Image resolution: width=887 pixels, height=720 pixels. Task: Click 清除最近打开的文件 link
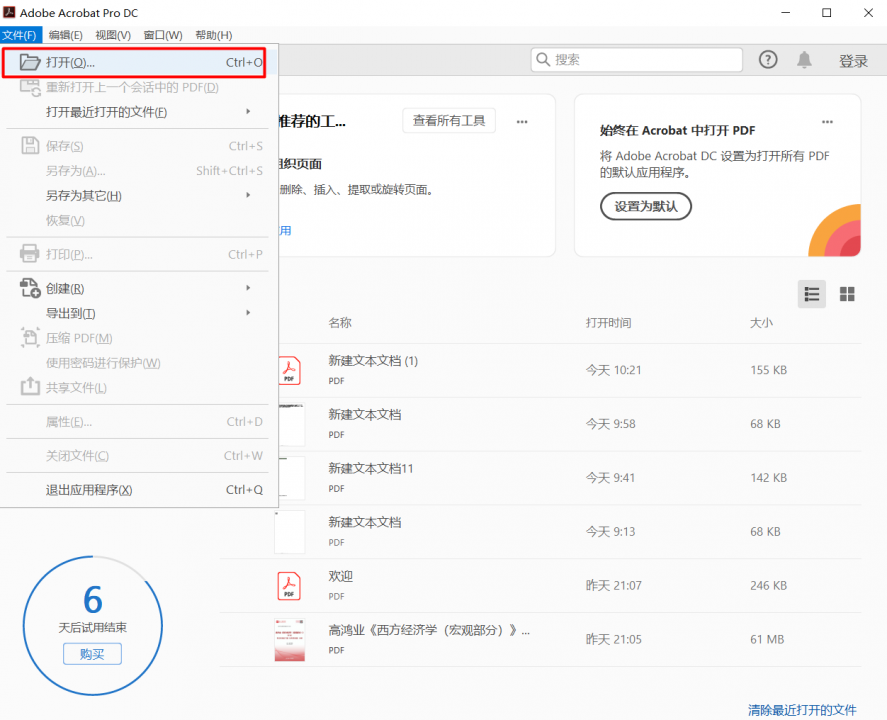point(802,710)
